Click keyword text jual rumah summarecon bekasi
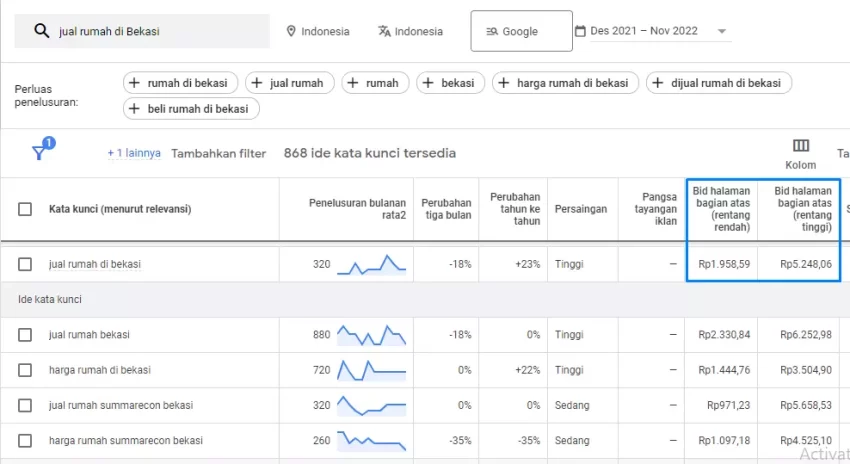The image size is (850, 464). [x=121, y=405]
